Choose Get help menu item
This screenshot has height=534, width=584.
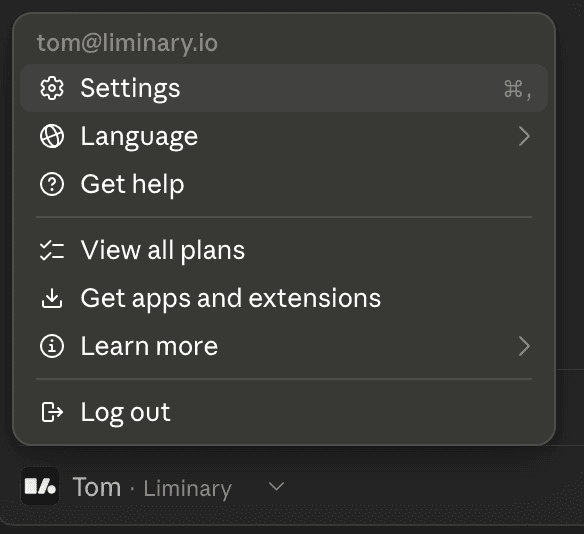284,184
